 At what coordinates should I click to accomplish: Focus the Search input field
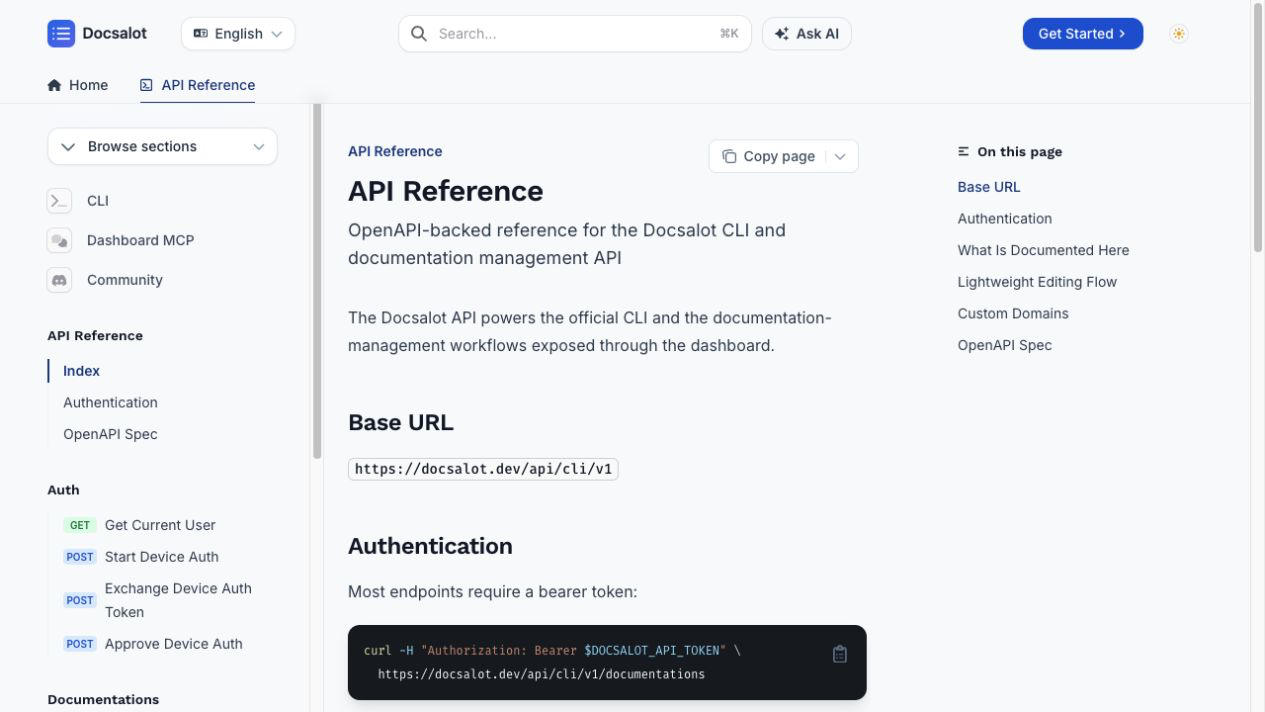(575, 33)
